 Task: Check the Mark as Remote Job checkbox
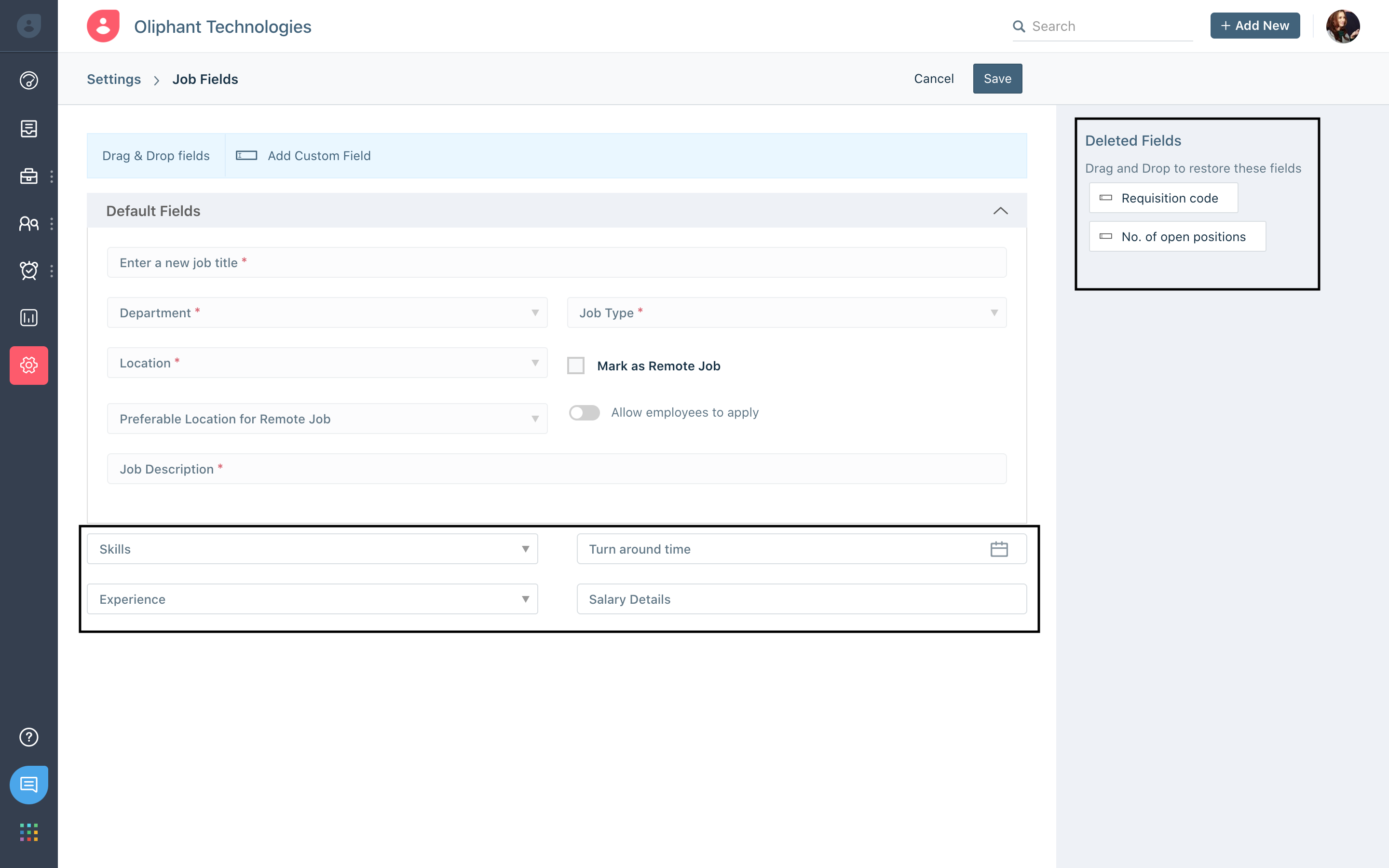point(576,365)
